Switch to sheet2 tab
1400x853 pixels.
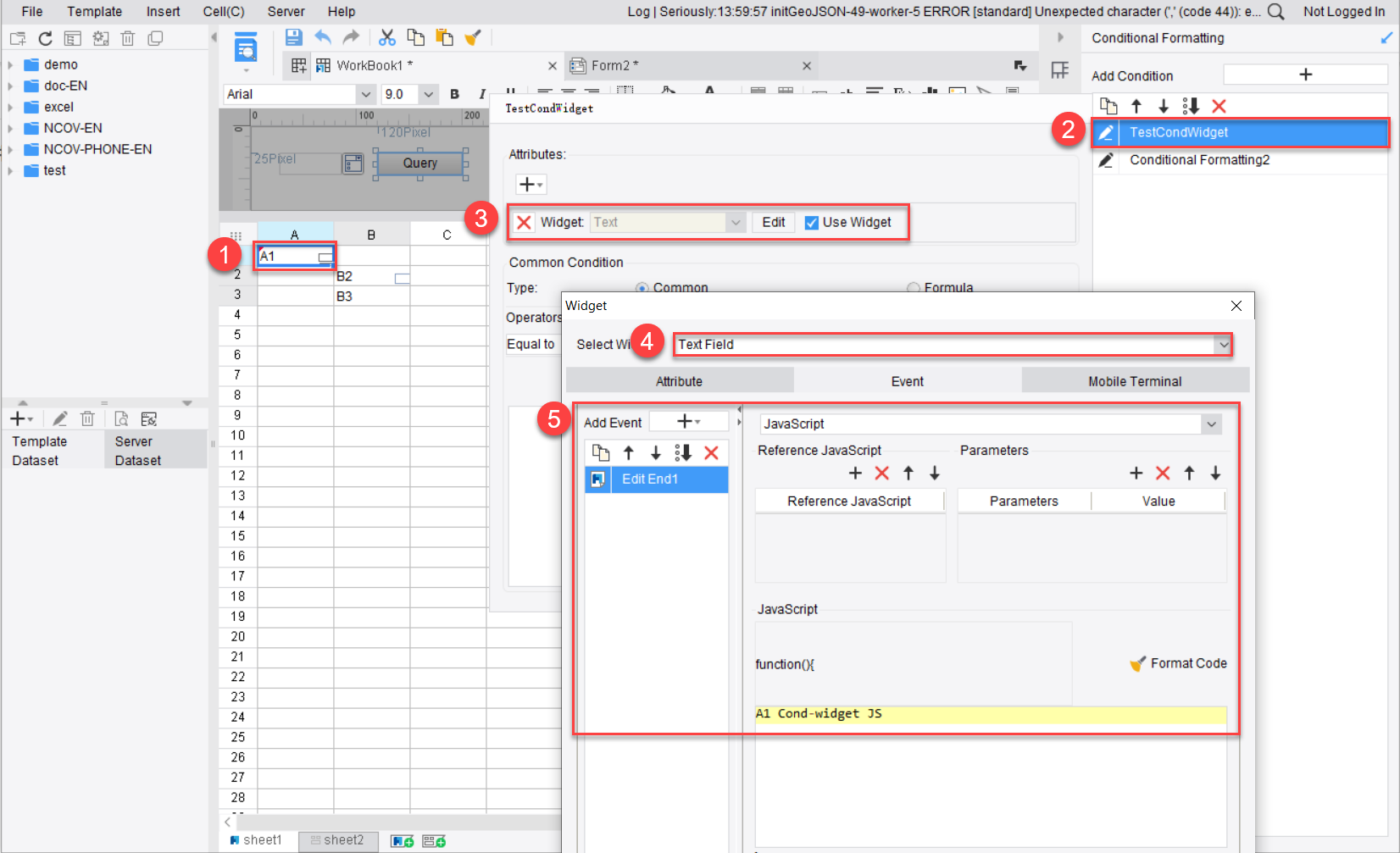point(336,840)
